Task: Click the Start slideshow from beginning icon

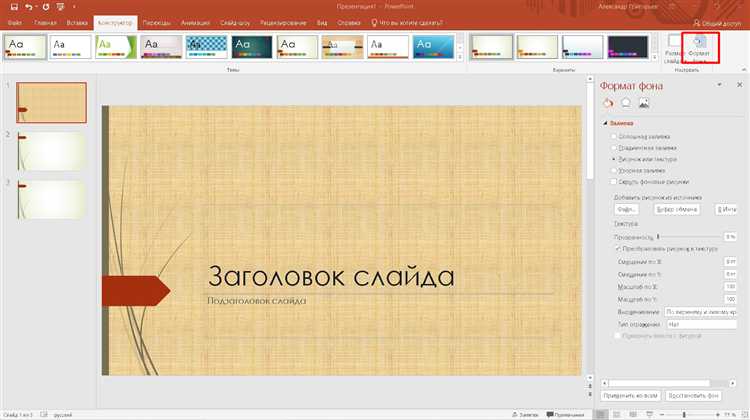Action: click(x=60, y=7)
